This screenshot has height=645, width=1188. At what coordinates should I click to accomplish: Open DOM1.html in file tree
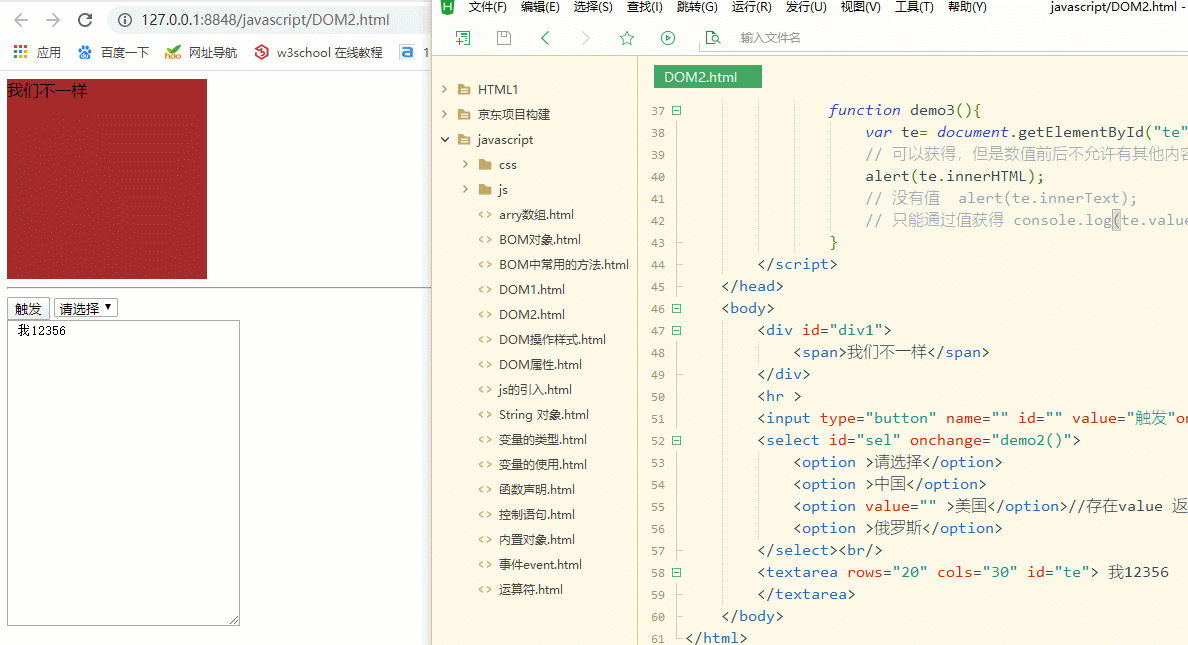tap(532, 290)
